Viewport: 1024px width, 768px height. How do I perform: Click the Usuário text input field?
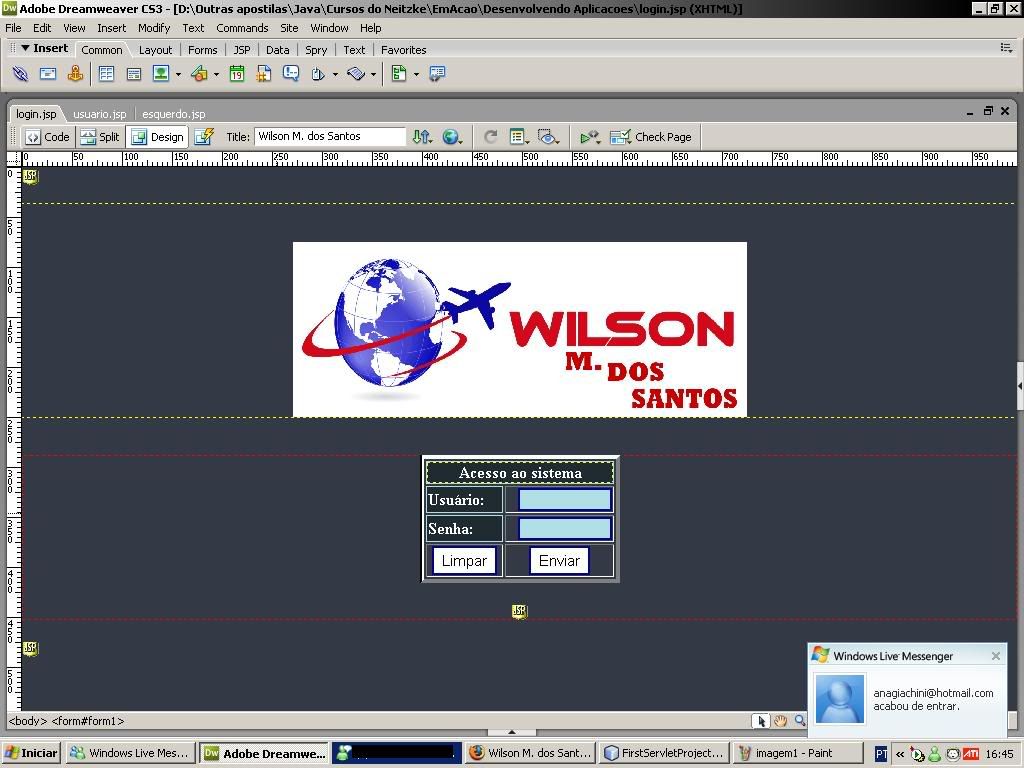click(x=564, y=500)
